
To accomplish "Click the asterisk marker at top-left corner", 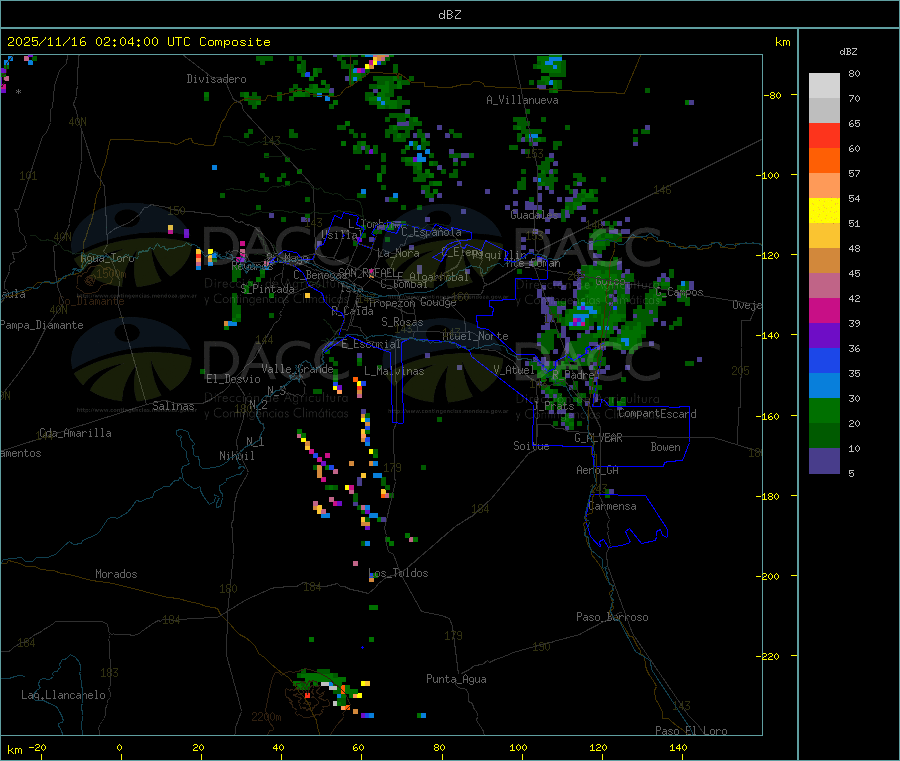I will [19, 92].
